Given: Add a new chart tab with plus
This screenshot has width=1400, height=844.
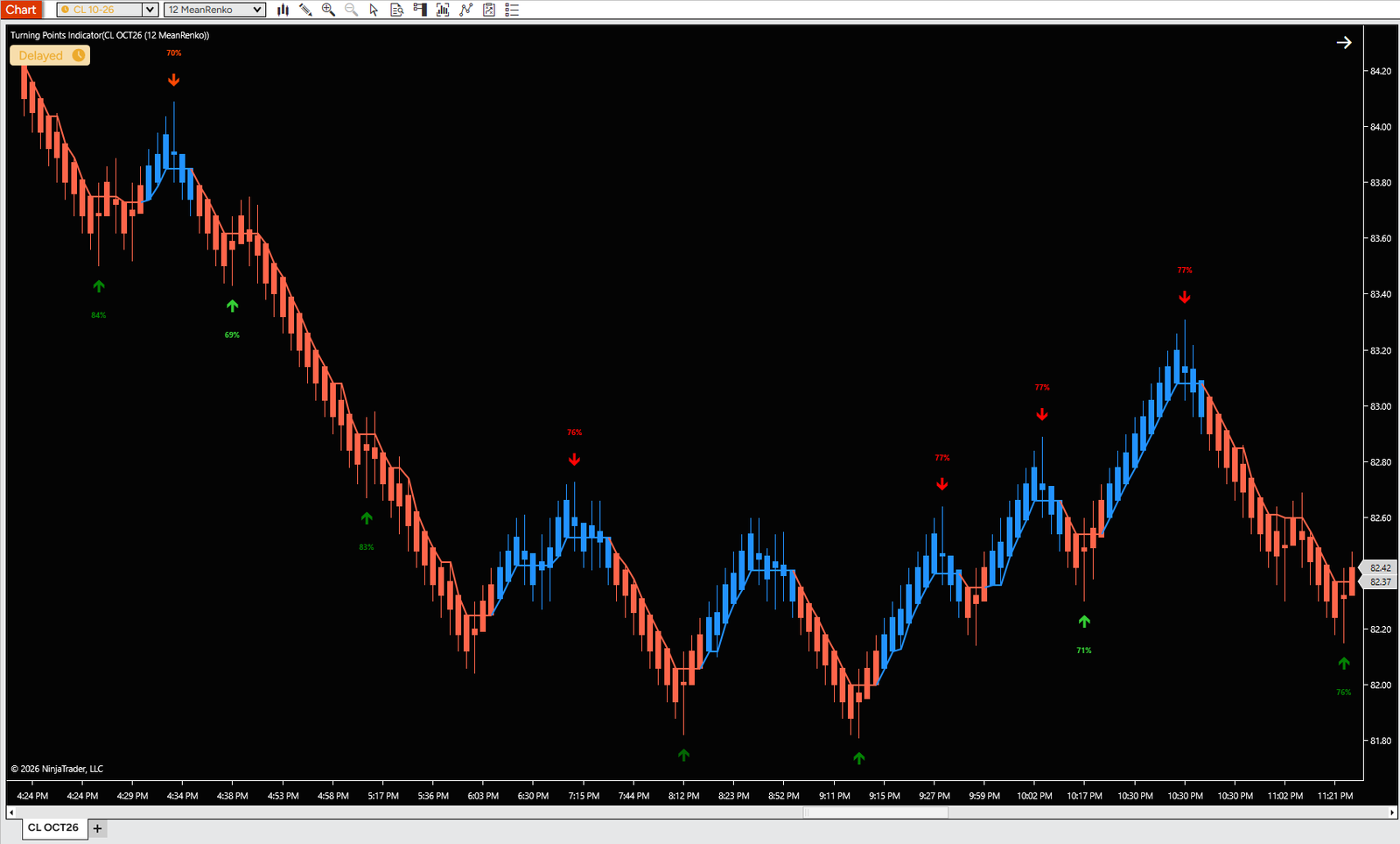Looking at the screenshot, I should (x=97, y=828).
